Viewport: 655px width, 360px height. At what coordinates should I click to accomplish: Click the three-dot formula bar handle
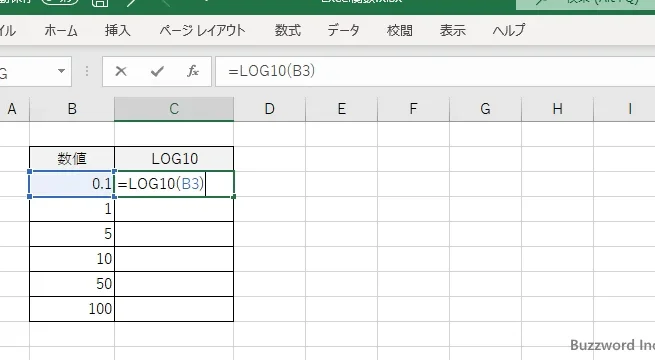click(x=87, y=71)
